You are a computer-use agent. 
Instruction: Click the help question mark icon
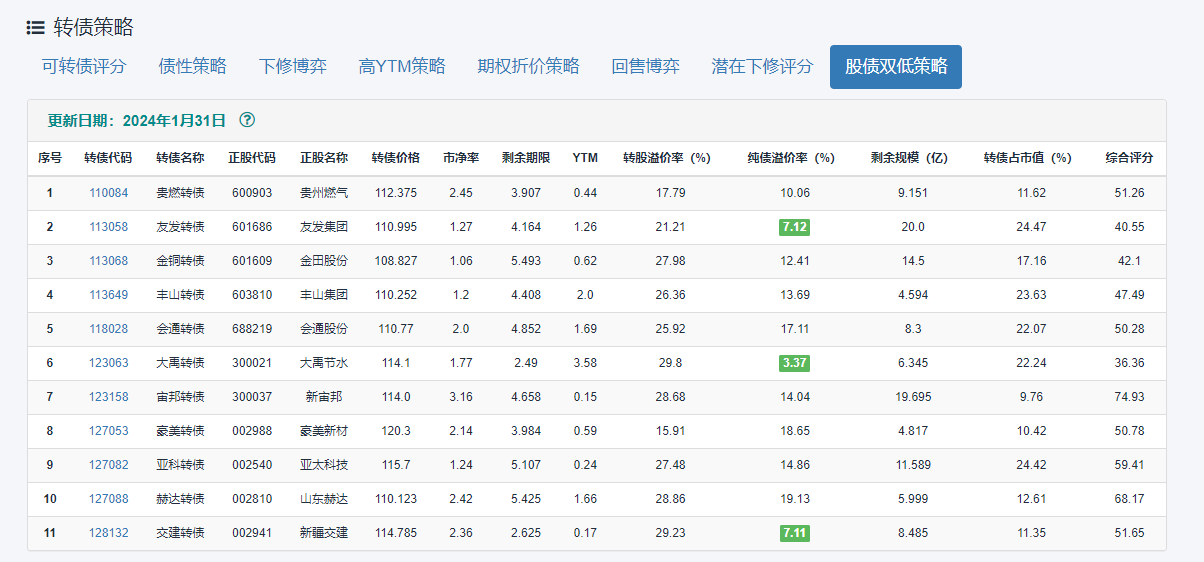[x=247, y=120]
